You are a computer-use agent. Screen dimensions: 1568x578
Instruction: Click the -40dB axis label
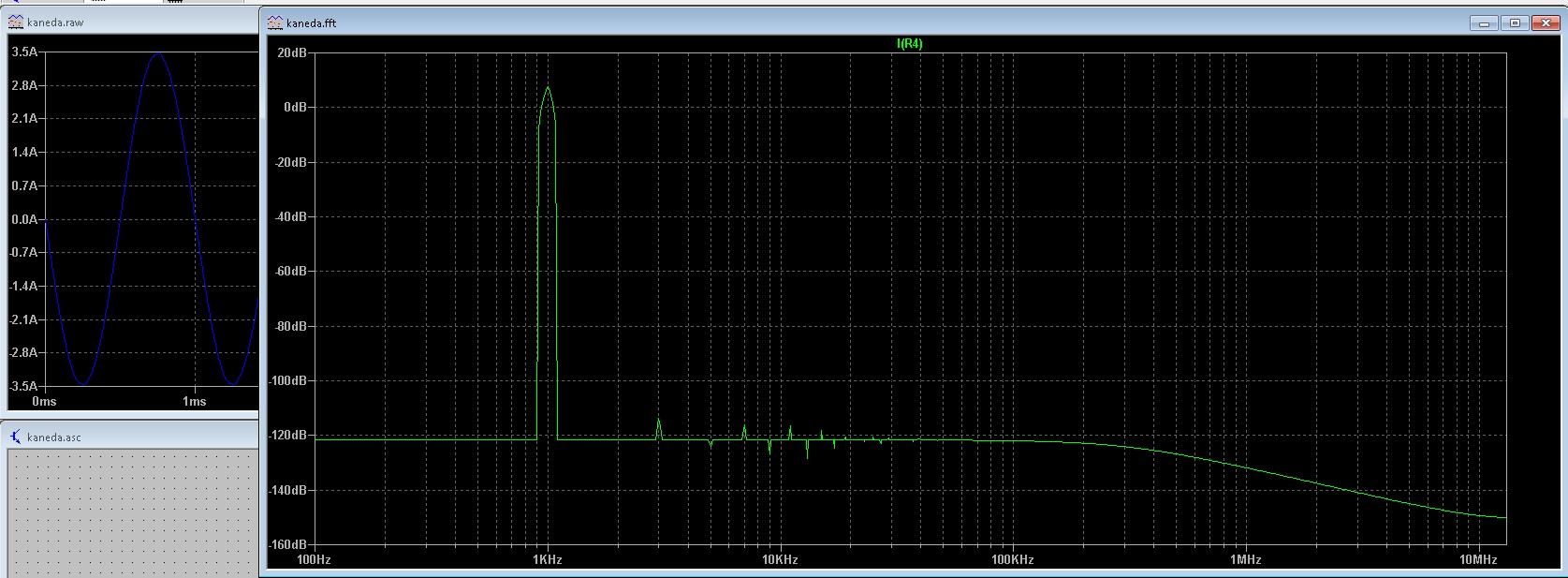pos(289,217)
